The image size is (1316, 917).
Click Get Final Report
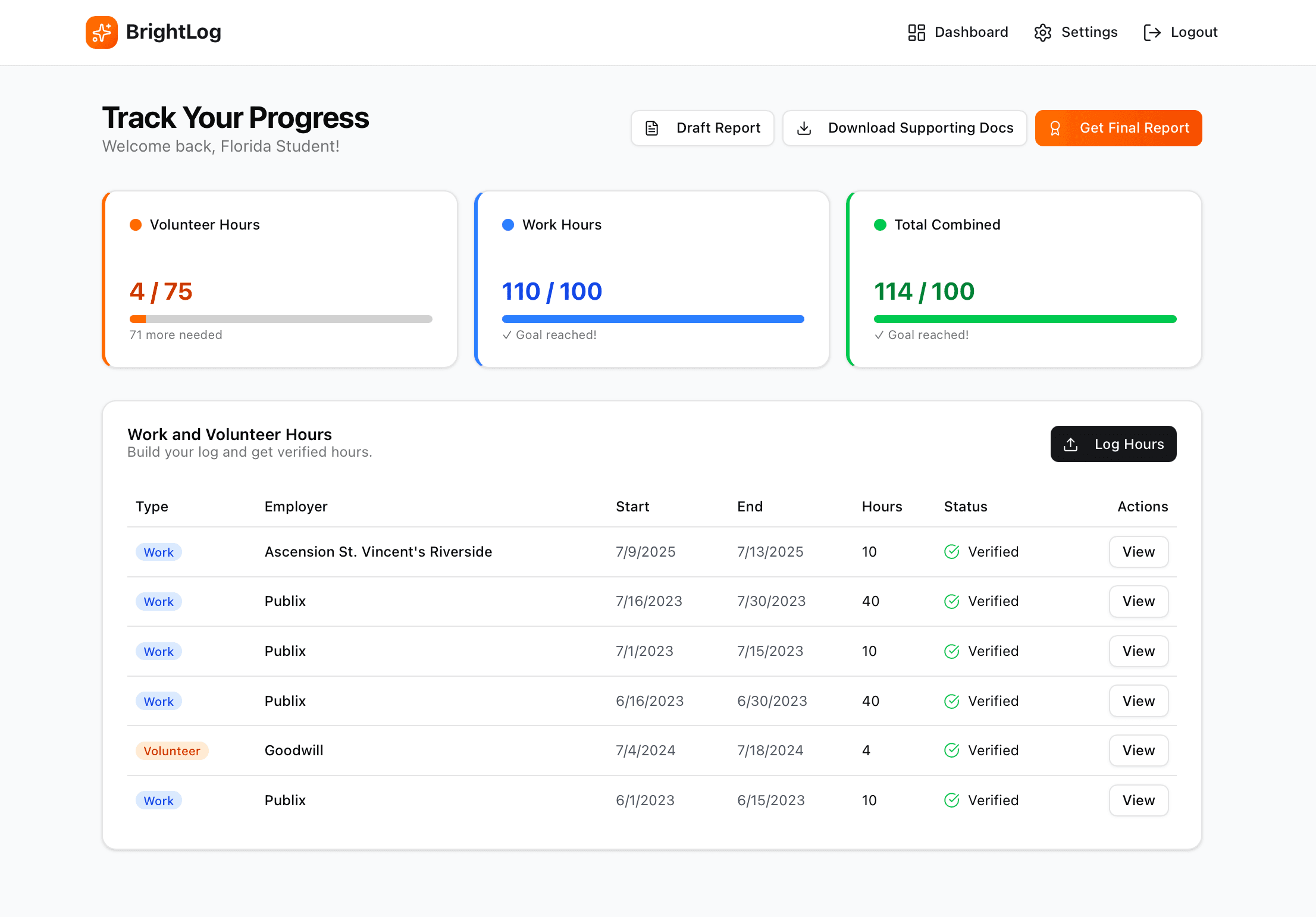pos(1118,127)
